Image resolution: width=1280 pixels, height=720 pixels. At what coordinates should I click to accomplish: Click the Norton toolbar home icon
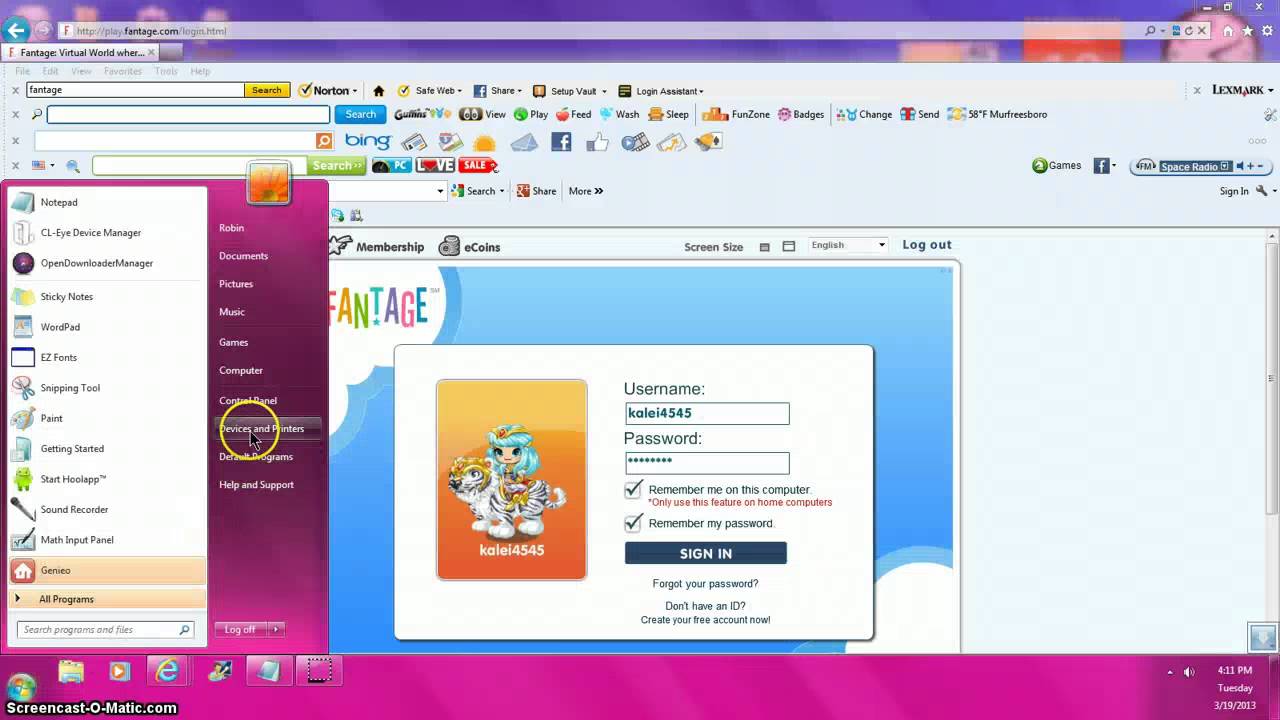pos(378,91)
